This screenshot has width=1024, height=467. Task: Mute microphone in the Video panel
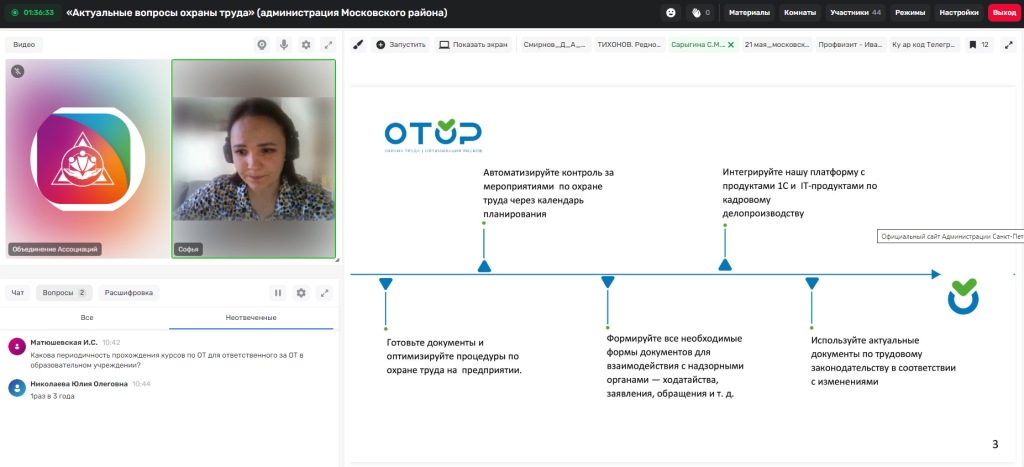(284, 45)
